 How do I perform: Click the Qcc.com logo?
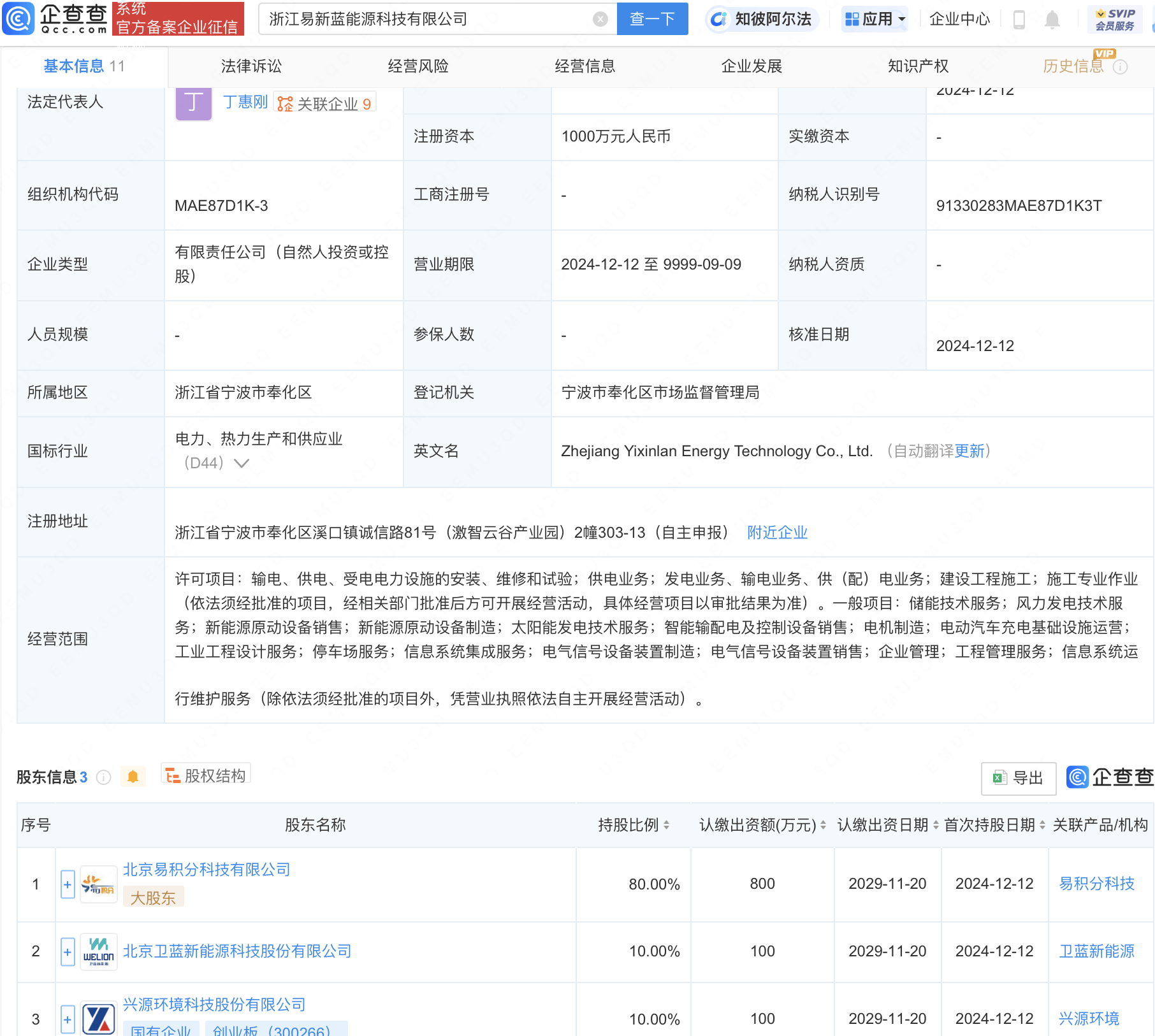(56, 18)
